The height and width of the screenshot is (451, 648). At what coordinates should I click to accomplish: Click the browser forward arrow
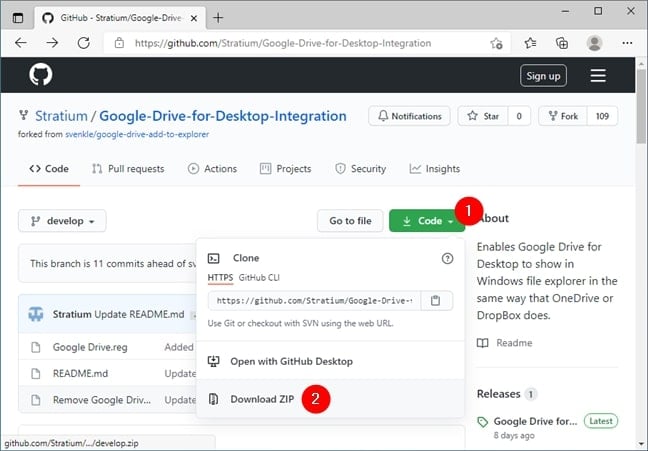click(x=52, y=43)
